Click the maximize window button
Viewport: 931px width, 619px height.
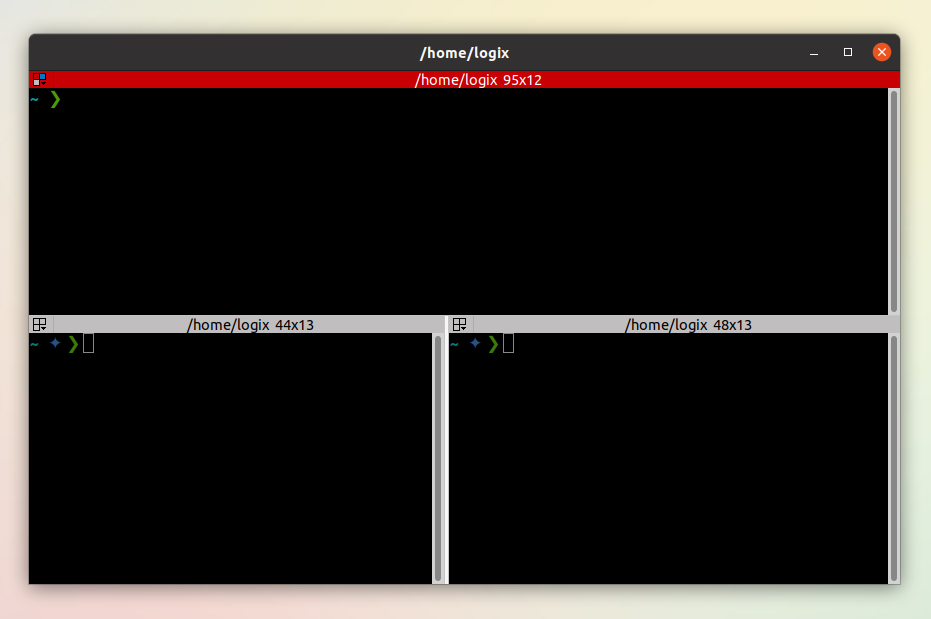tap(847, 52)
